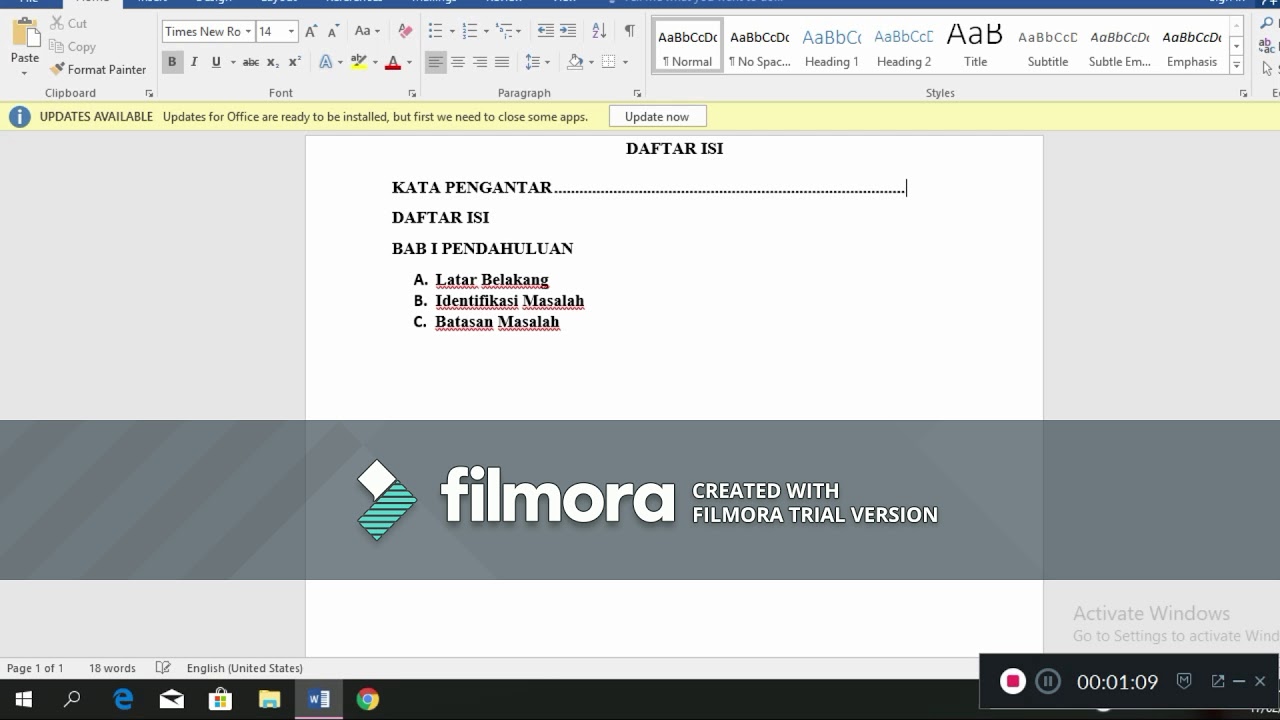Stop the screen recording
The image size is (1280, 720).
(x=1013, y=681)
